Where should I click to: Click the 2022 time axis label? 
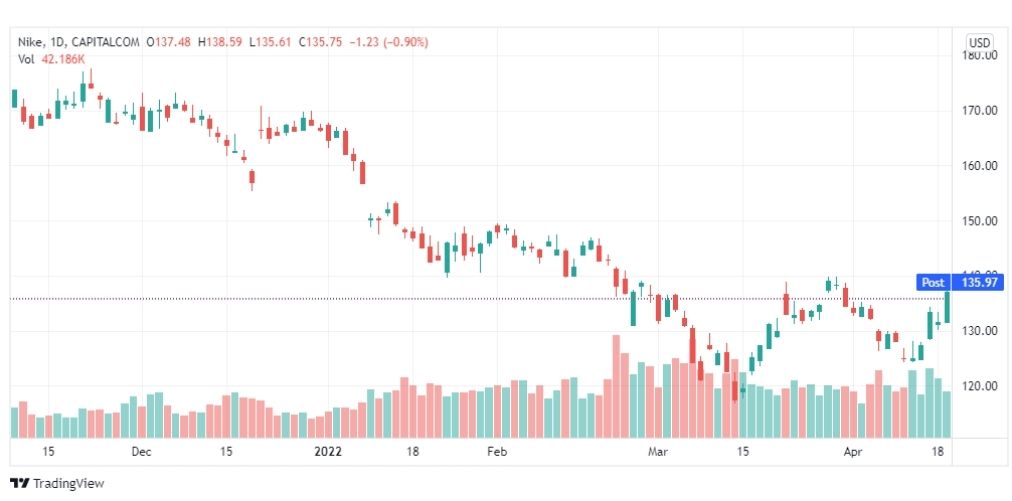point(327,451)
